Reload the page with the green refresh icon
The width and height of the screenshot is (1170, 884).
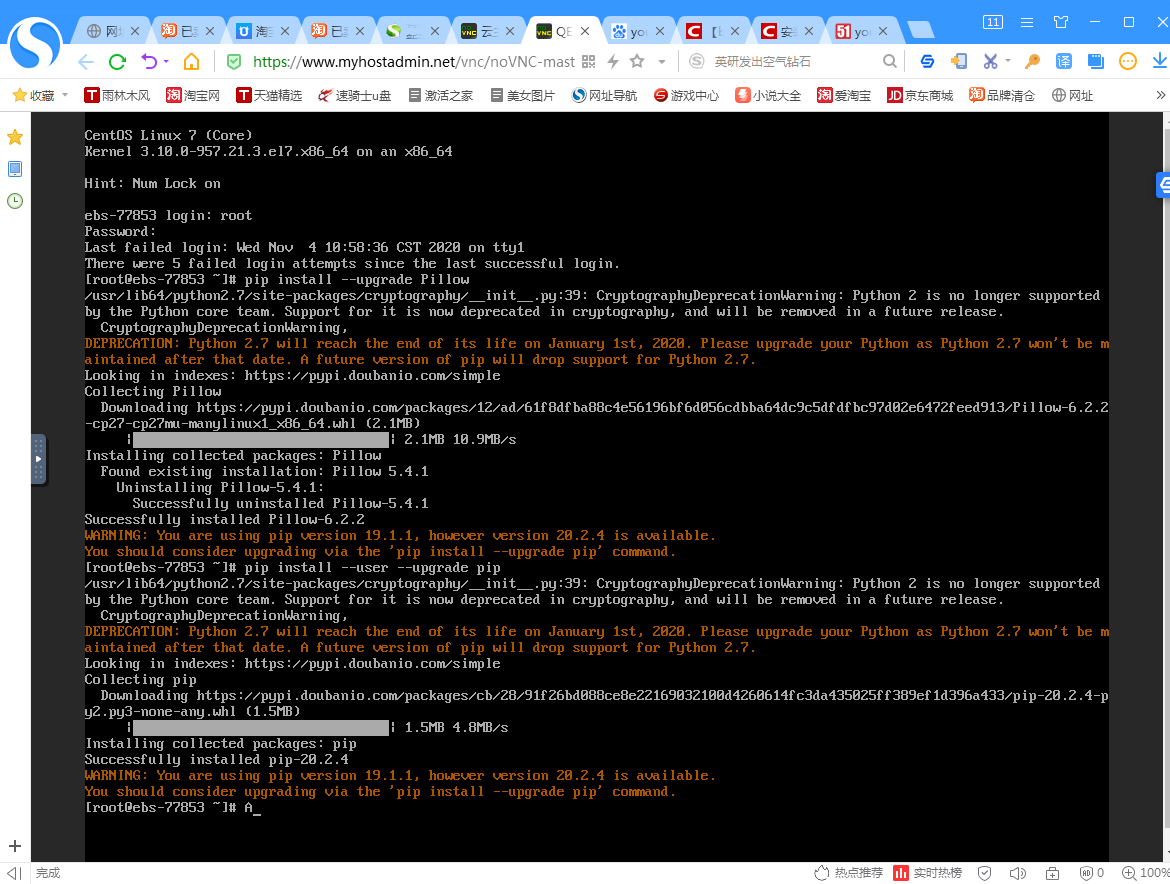point(117,61)
